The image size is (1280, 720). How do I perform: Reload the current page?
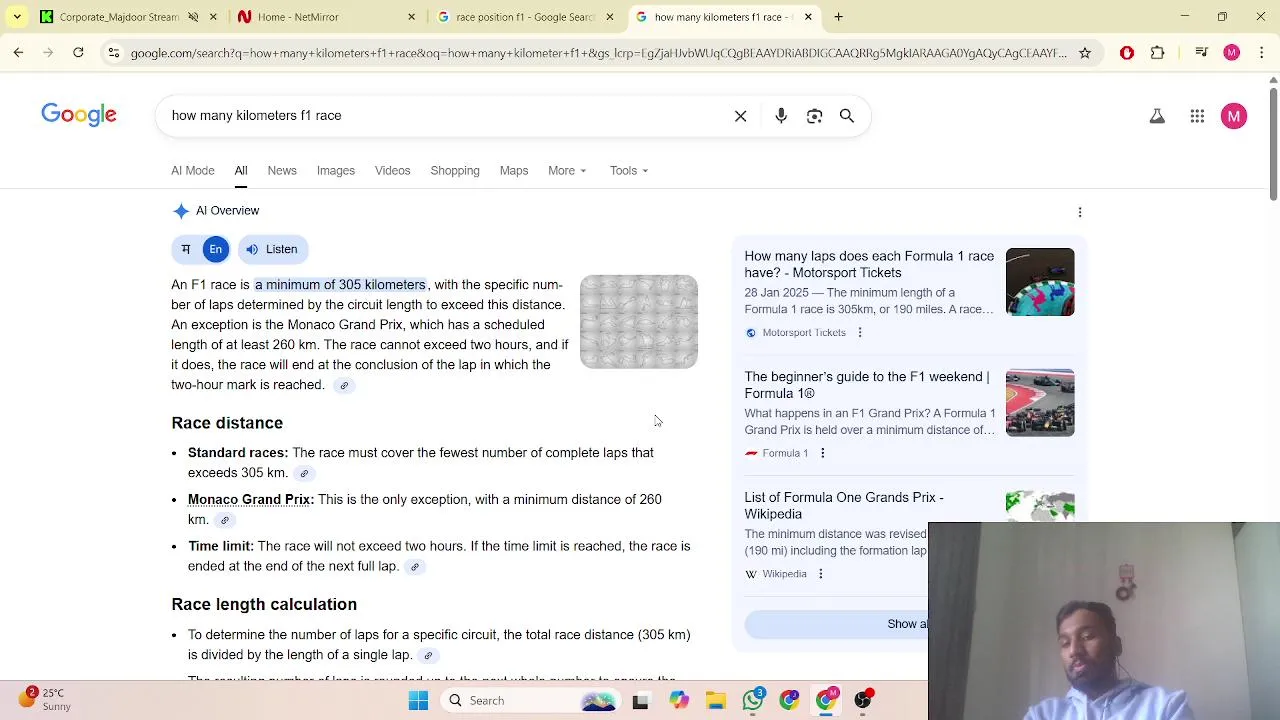pos(78,52)
